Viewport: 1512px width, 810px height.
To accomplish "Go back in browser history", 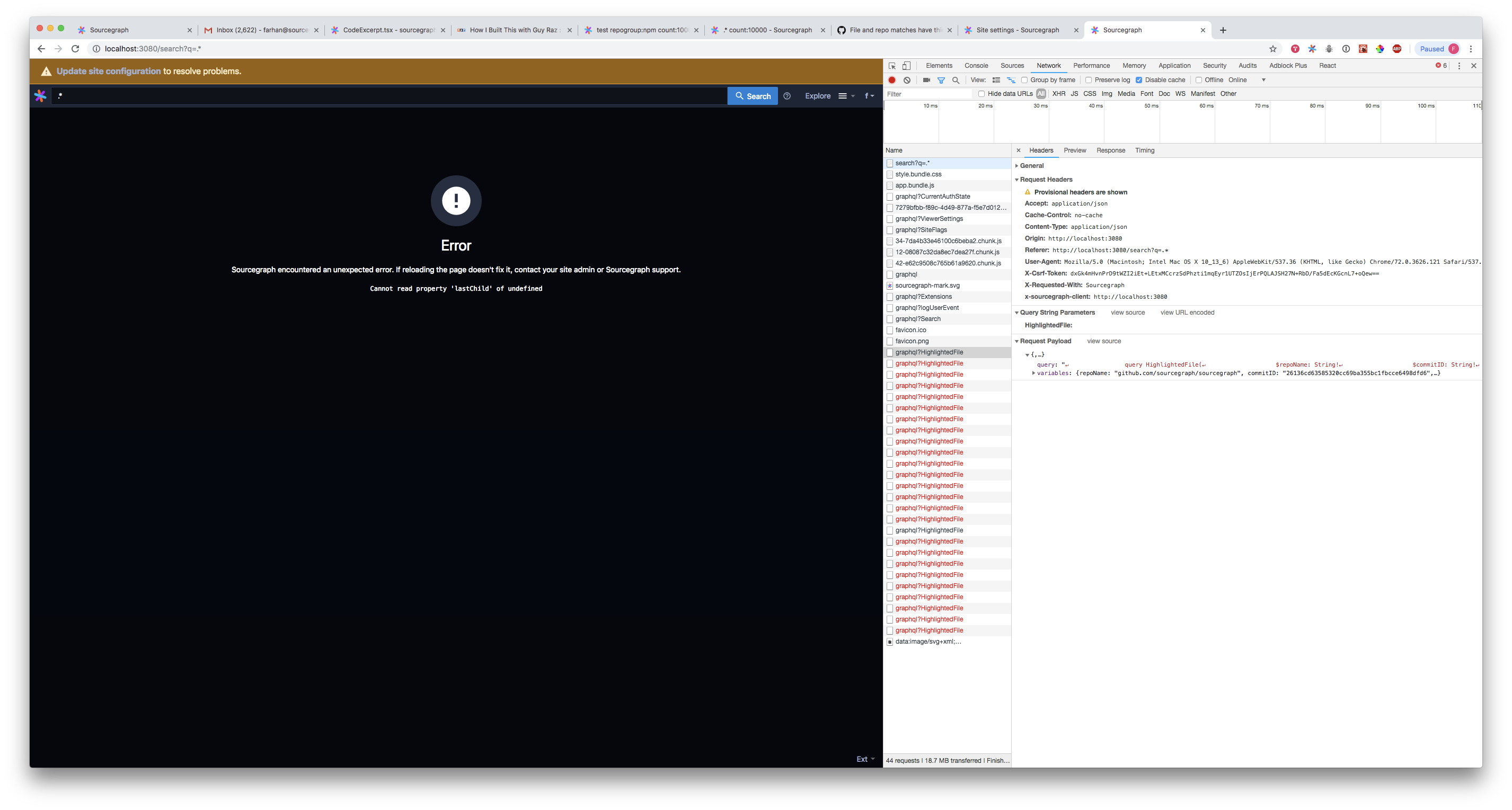I will pyautogui.click(x=41, y=49).
